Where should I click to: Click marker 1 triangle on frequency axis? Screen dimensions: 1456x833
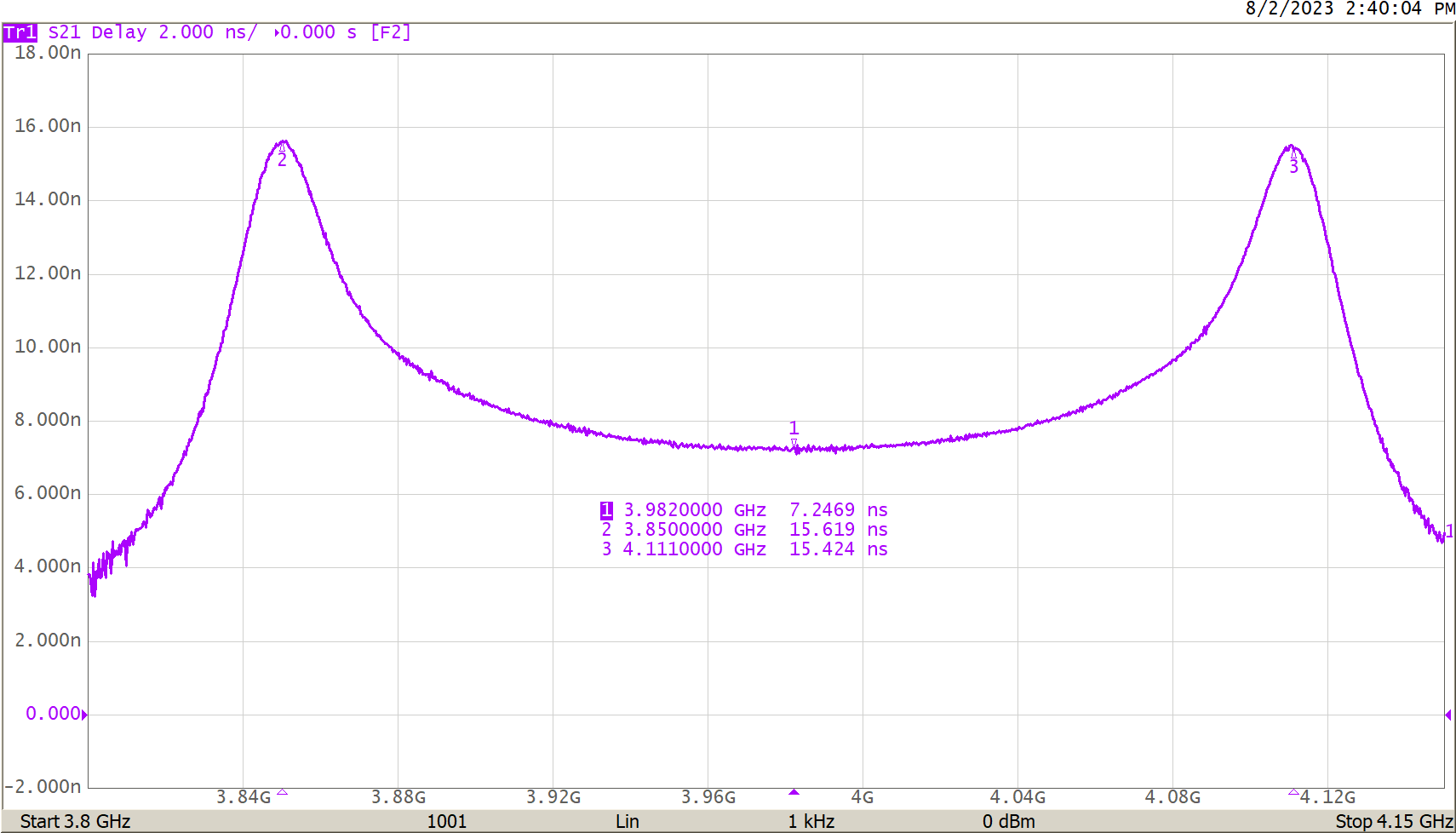(x=794, y=793)
